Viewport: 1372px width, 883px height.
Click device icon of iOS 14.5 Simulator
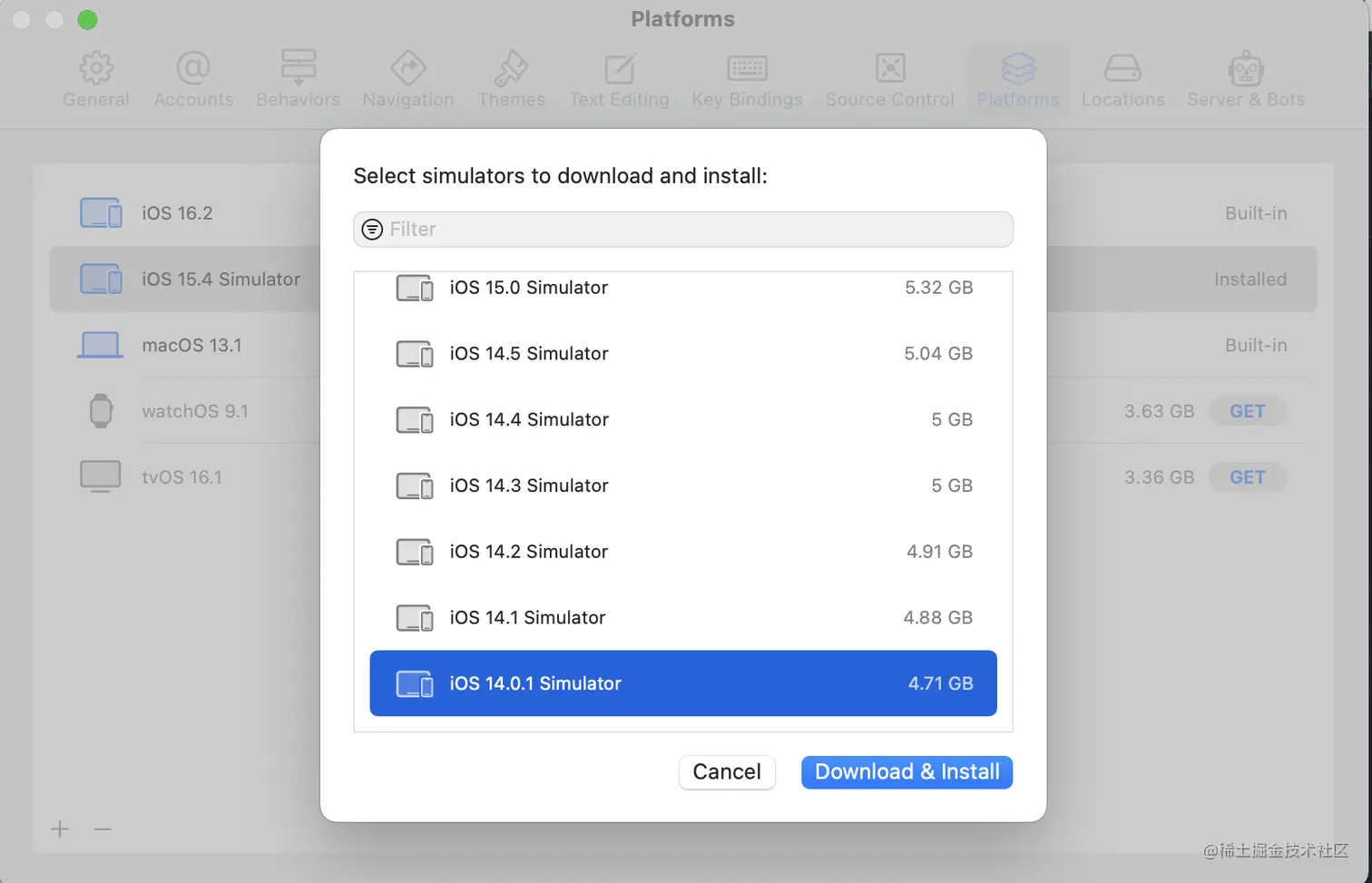415,354
